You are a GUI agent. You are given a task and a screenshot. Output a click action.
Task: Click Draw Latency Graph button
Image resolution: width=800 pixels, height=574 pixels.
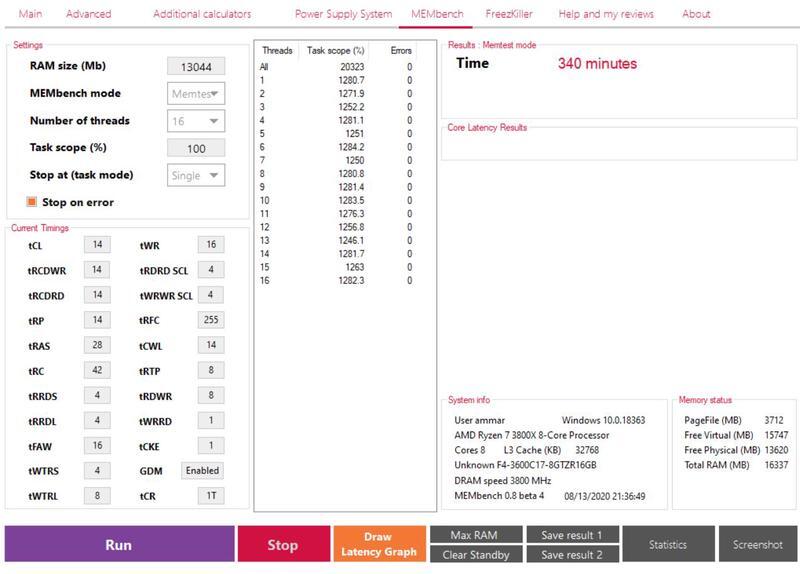click(377, 545)
